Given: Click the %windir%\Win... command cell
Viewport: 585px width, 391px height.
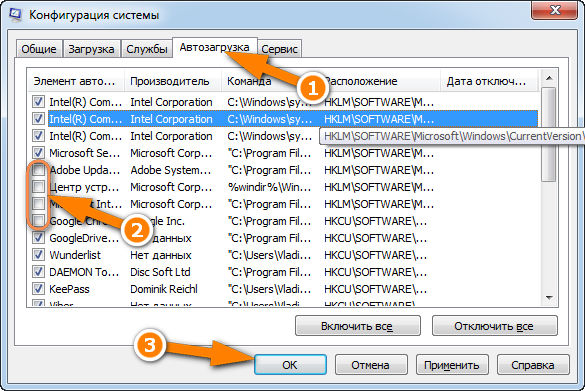Looking at the screenshot, I should click(269, 187).
